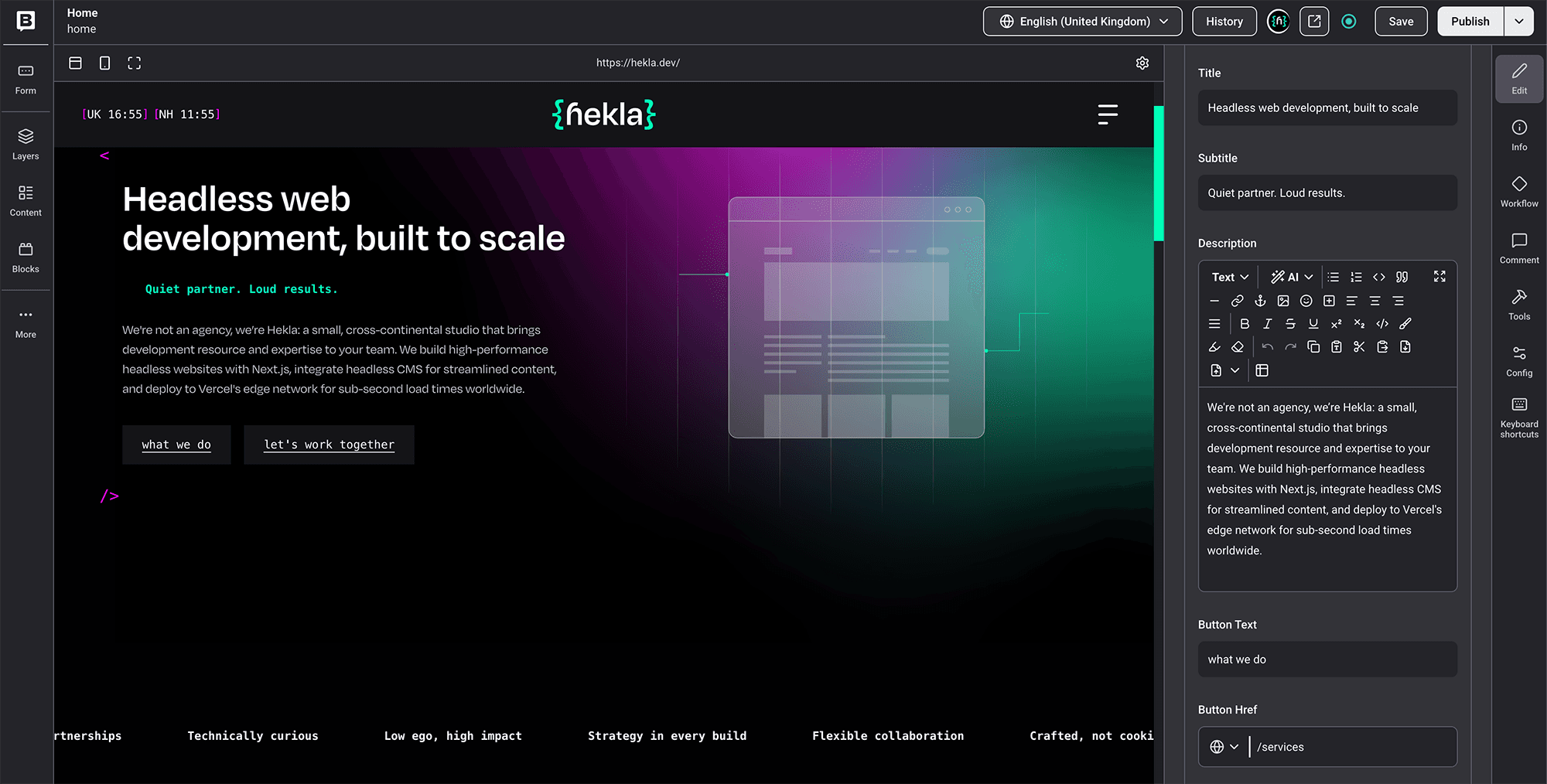Expand the description editor to fullscreen
The width and height of the screenshot is (1547, 784).
pyautogui.click(x=1439, y=277)
